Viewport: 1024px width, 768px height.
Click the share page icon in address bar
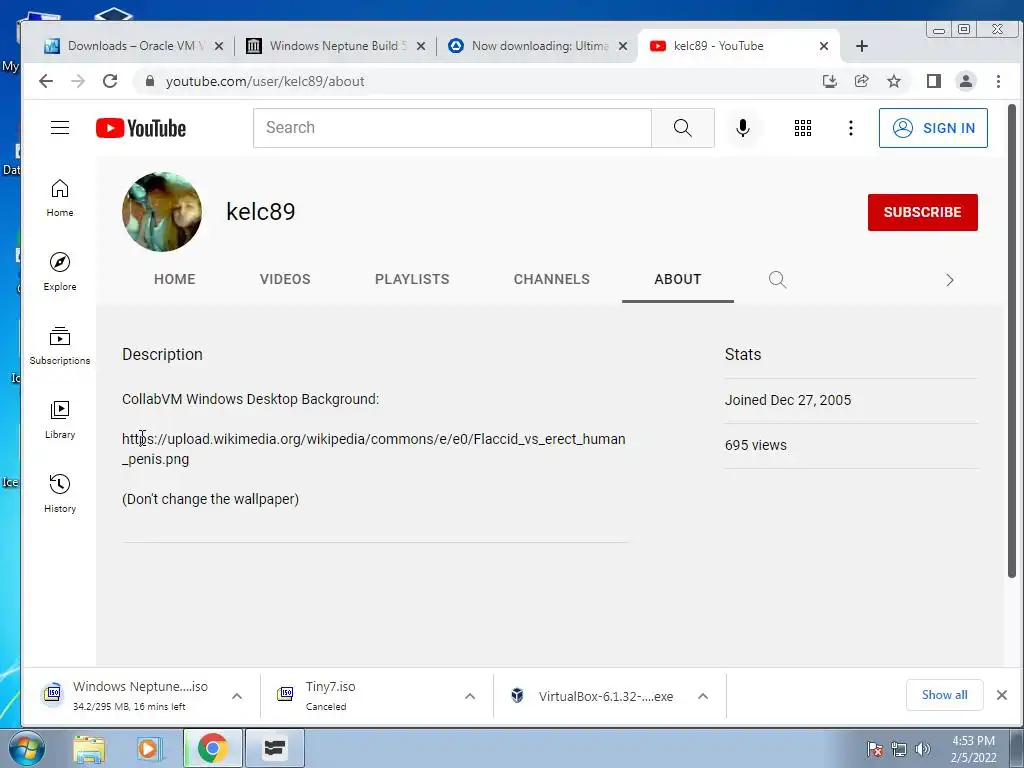coord(861,81)
